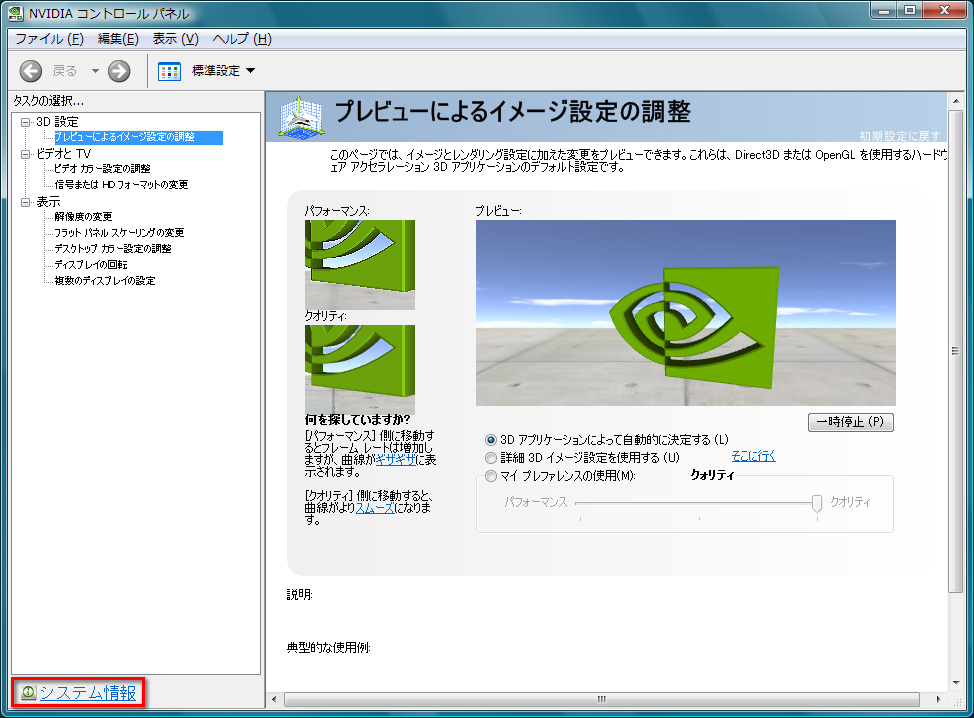Click the スムーズ link
The image size is (974, 718).
(375, 508)
